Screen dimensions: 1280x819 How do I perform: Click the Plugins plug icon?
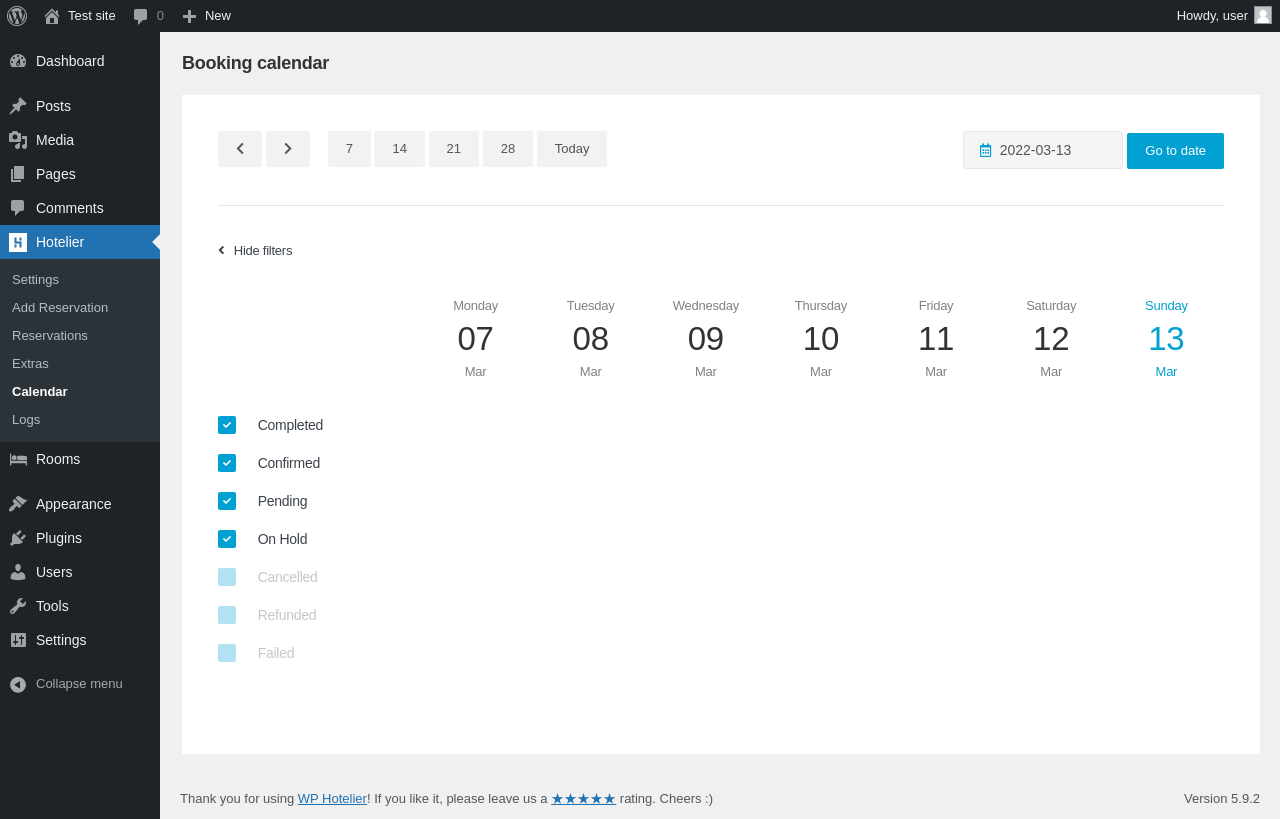(18, 538)
